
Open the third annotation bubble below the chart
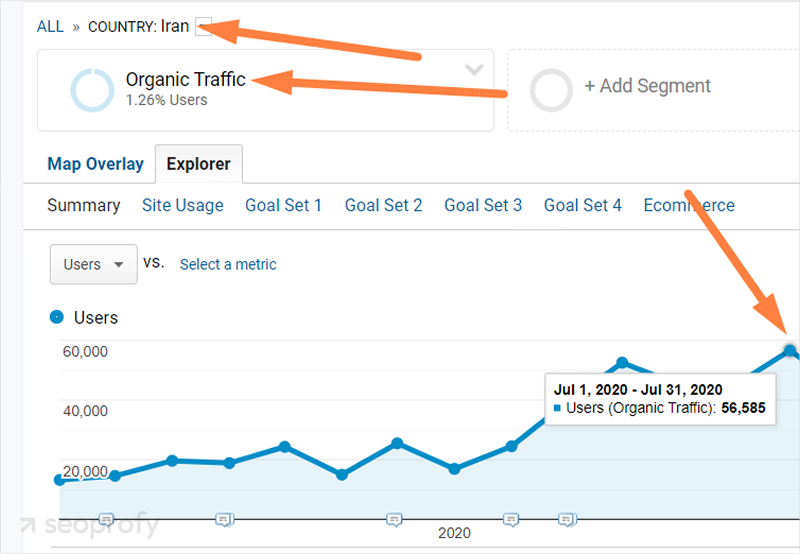394,519
